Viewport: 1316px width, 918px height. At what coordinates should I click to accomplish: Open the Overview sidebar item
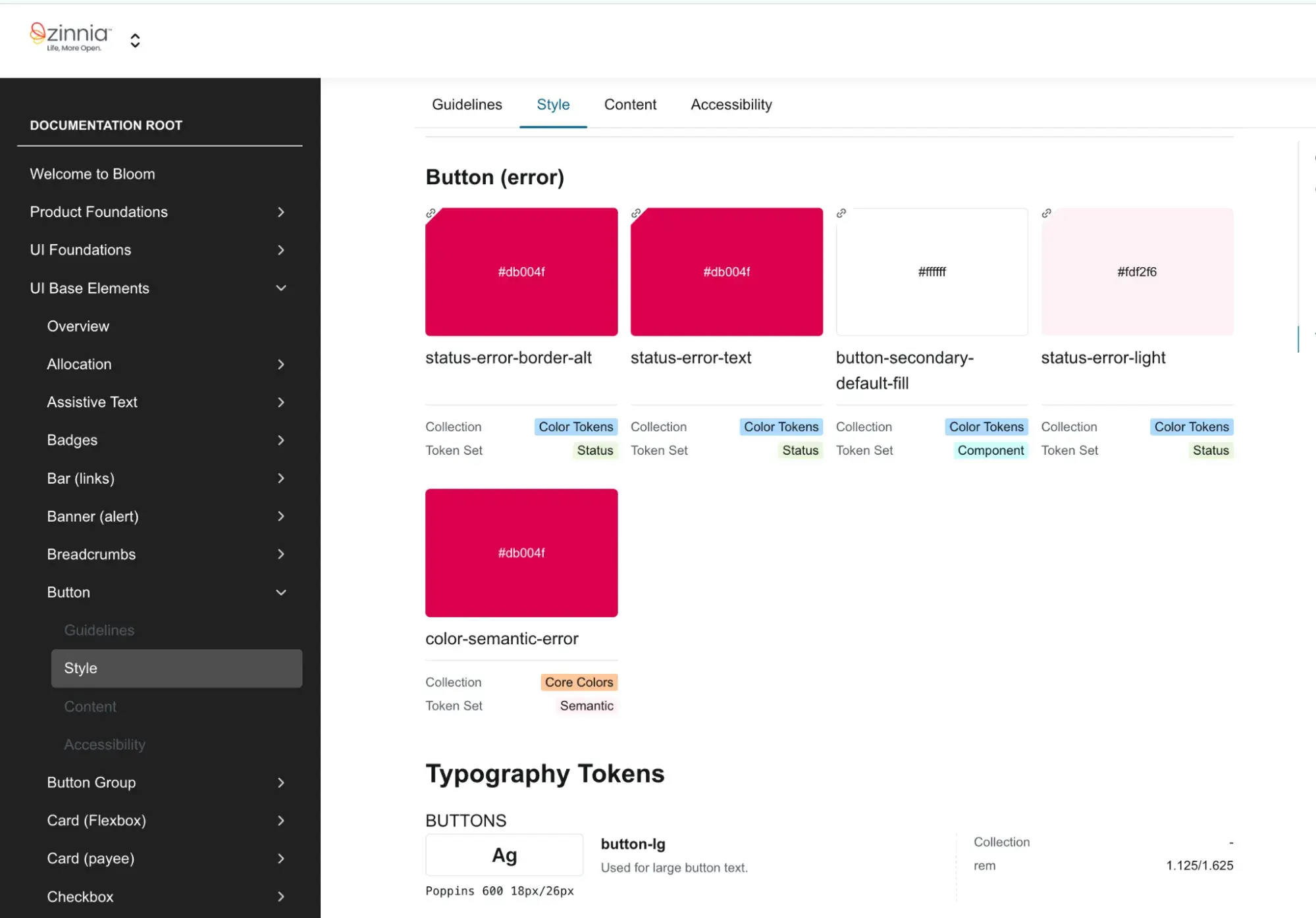(x=78, y=326)
